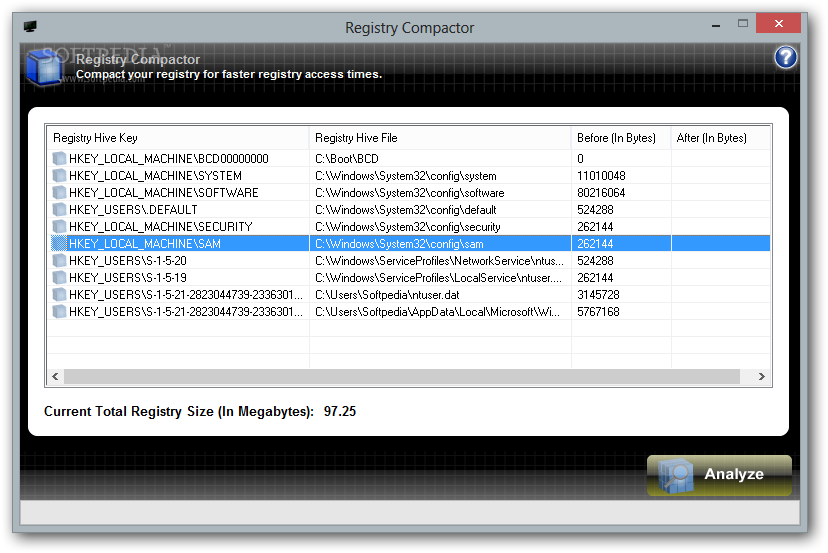Viewport: 828px width, 553px height.
Task: Click the config\system file path cell
Action: click(x=406, y=176)
